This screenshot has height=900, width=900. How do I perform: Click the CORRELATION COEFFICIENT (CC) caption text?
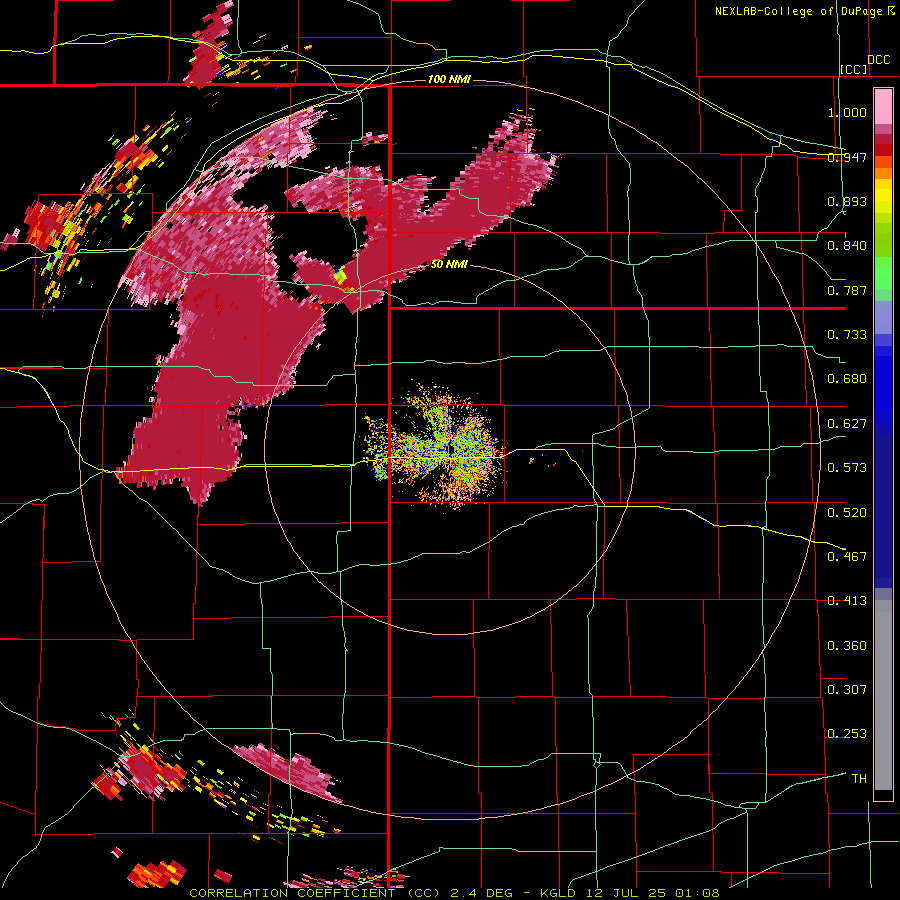(313, 893)
